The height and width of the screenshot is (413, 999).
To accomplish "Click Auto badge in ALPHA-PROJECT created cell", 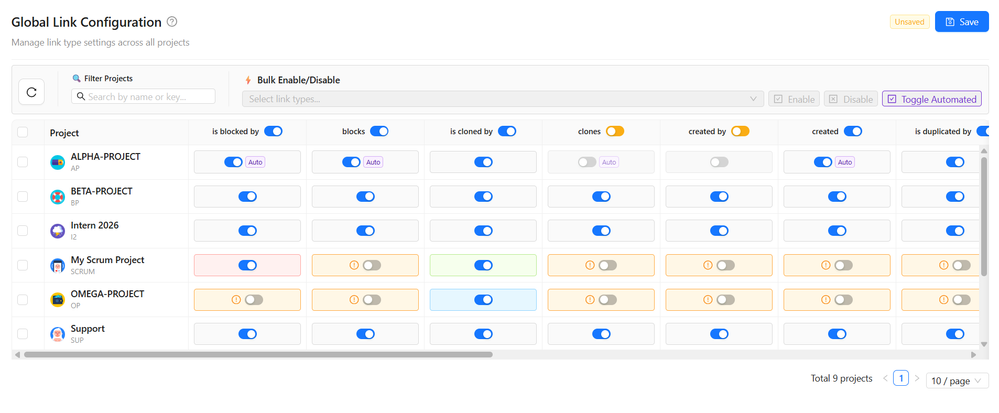I will click(x=845, y=163).
